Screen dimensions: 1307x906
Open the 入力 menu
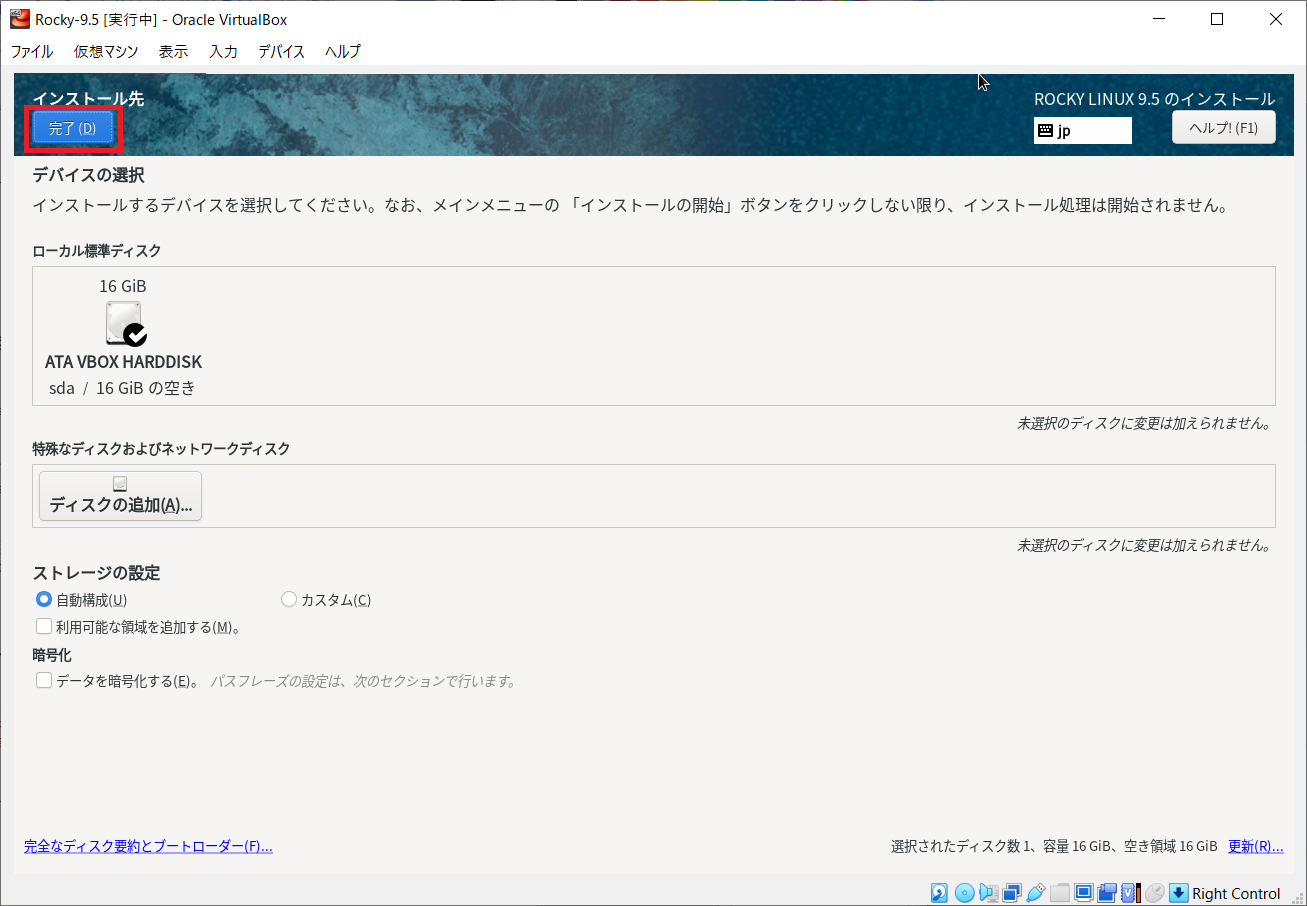[223, 51]
